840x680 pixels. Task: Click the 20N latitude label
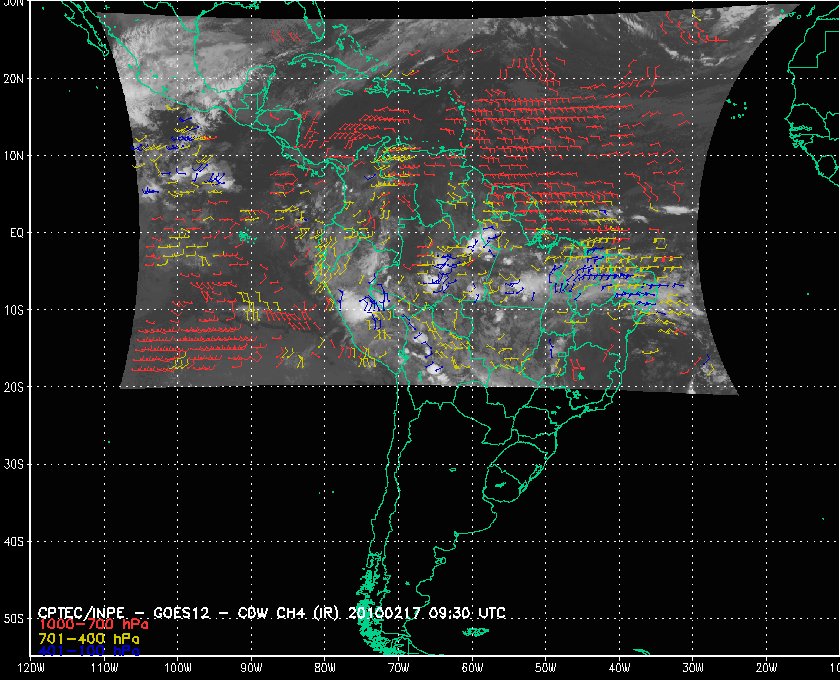(x=13, y=79)
